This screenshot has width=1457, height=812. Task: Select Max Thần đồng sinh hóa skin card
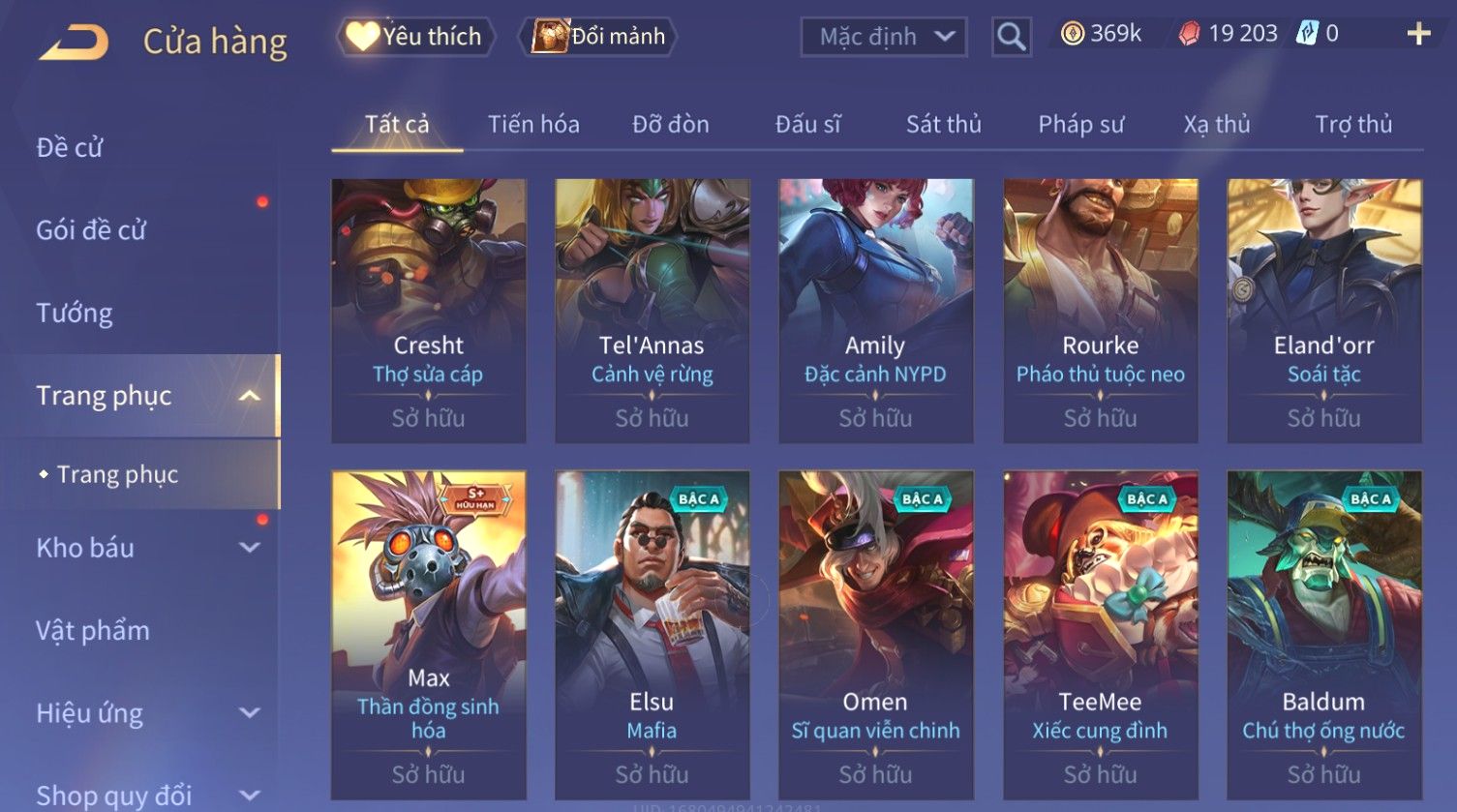429,635
